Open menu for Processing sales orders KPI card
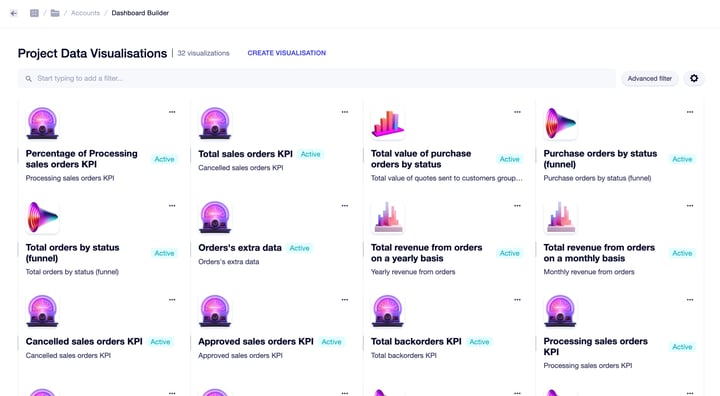Image resolution: width=720 pixels, height=396 pixels. pos(690,300)
